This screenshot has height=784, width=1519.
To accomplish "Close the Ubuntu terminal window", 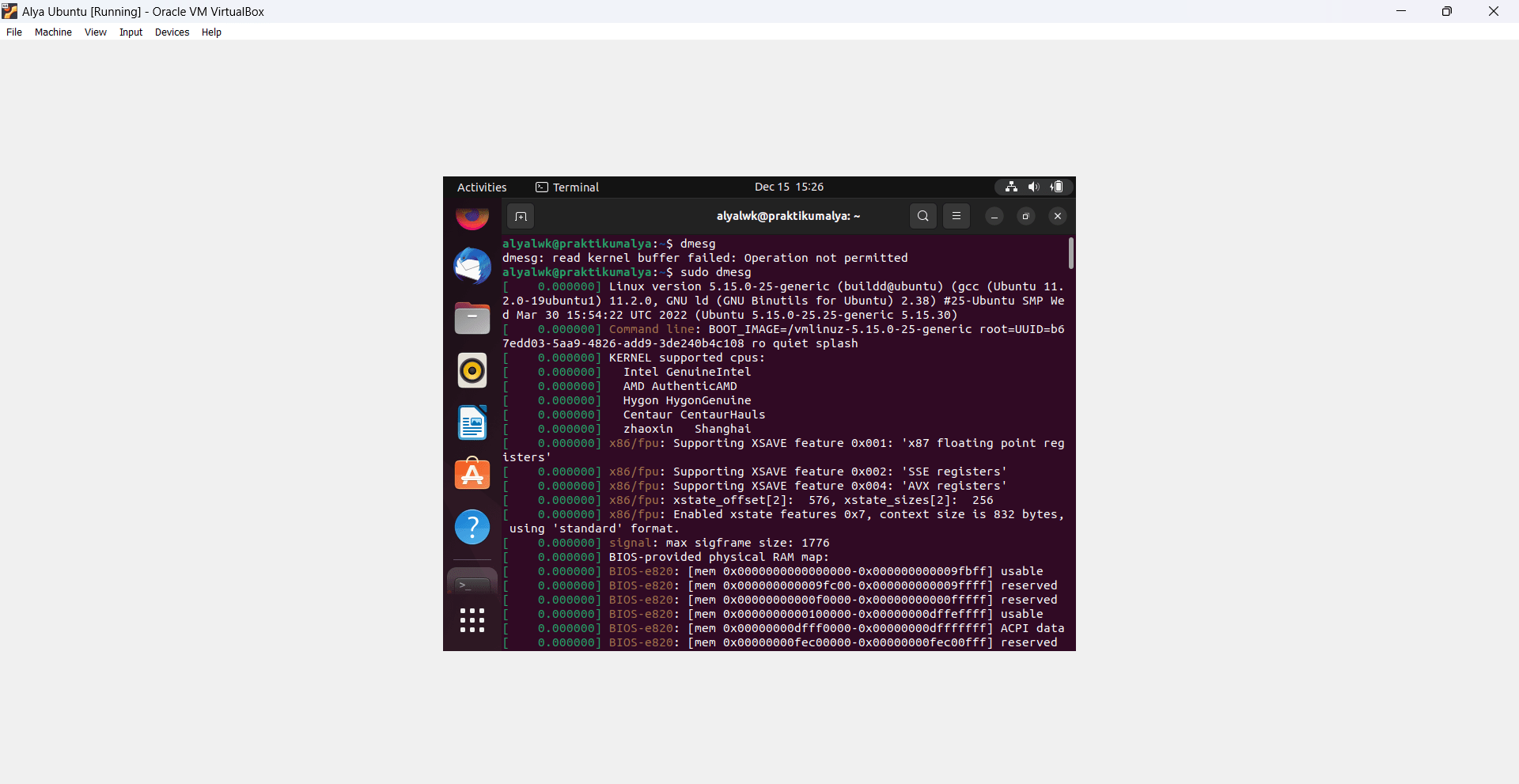I will [x=1058, y=216].
